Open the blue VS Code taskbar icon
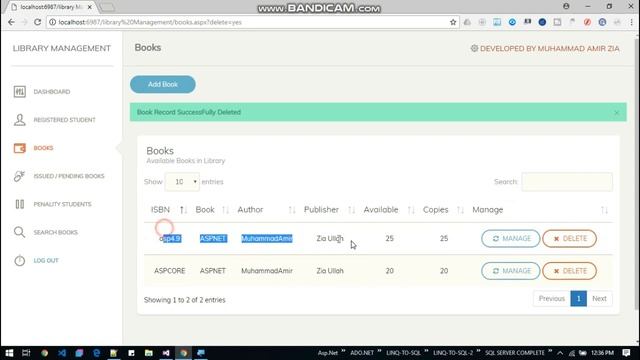This screenshot has height=360, width=640. click(62, 353)
